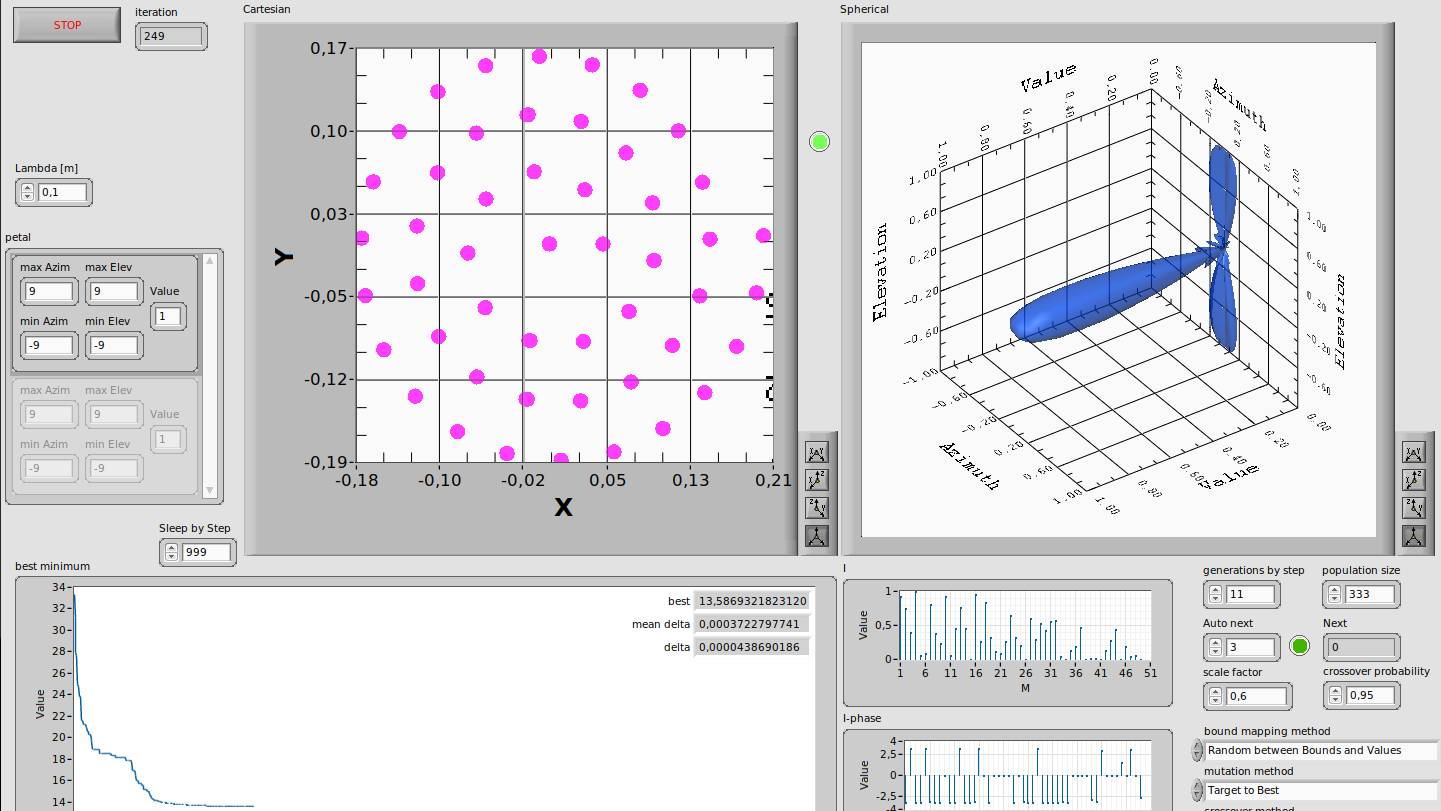
Task: Toggle green LED beside Cartesian plot
Action: pos(820,142)
